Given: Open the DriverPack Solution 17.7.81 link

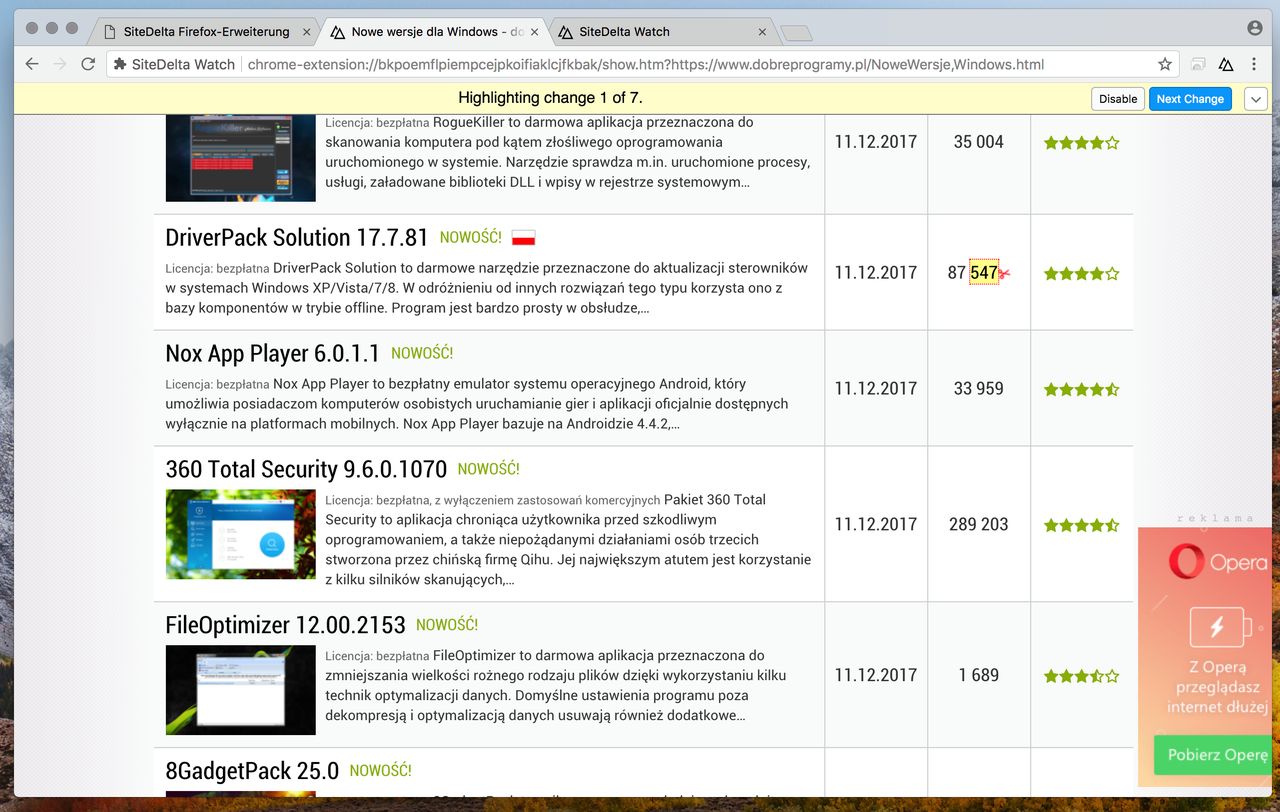Looking at the screenshot, I should click(297, 238).
